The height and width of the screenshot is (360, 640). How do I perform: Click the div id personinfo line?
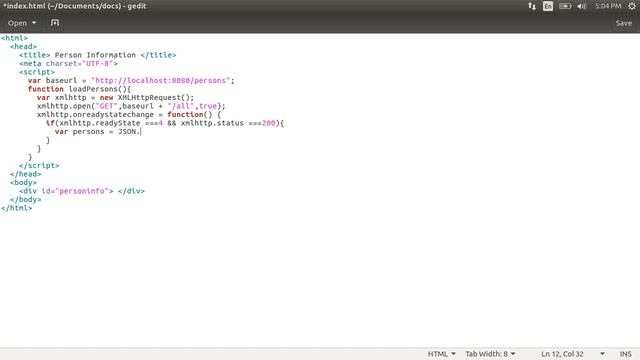point(82,191)
